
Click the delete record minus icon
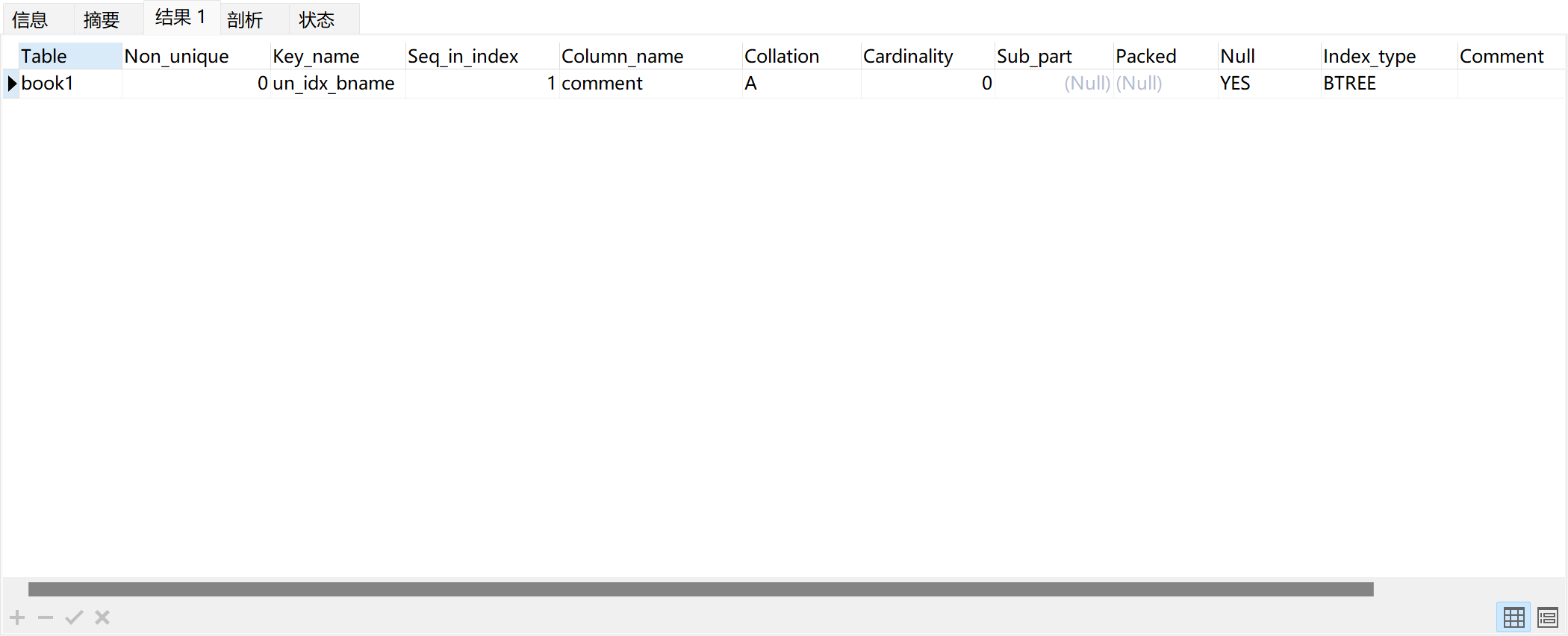[46, 617]
